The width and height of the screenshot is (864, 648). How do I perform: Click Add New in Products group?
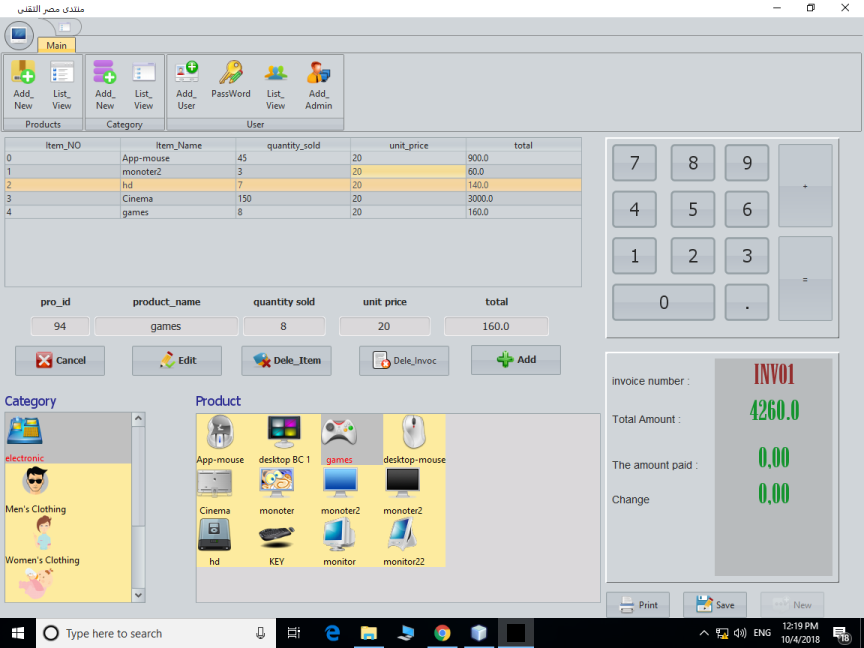23,85
